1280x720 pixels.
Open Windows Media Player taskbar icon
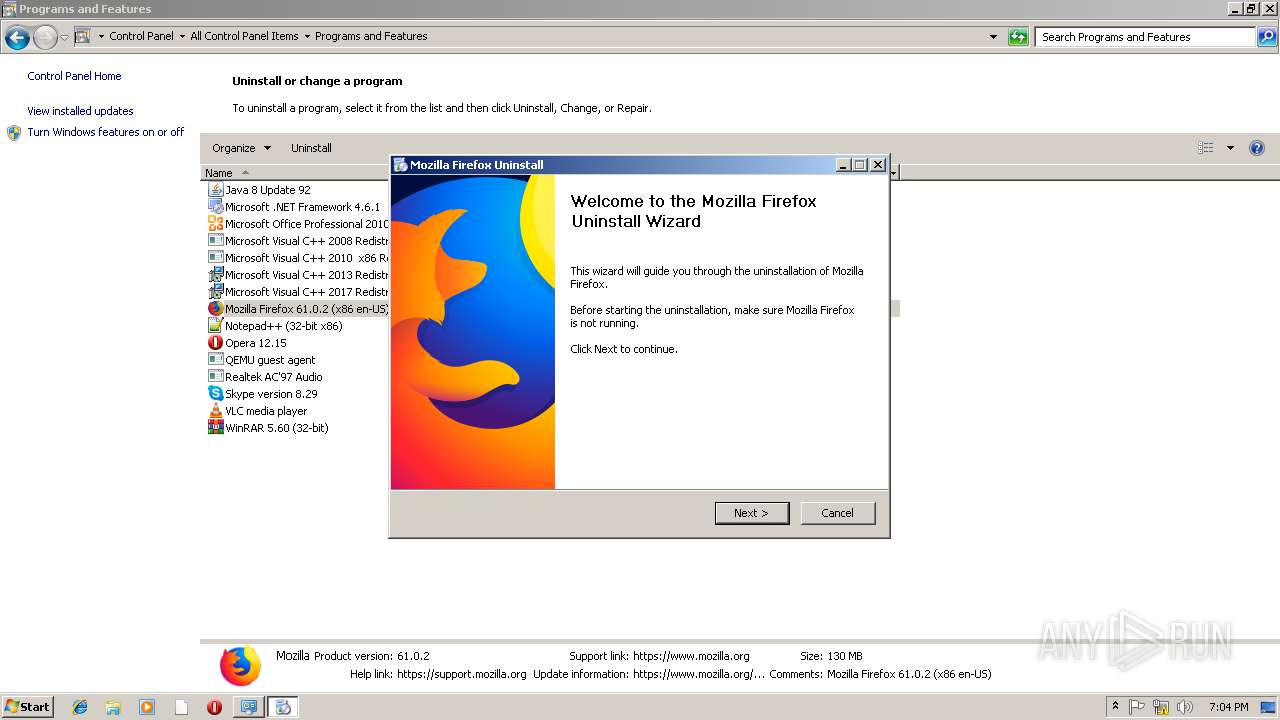click(147, 707)
